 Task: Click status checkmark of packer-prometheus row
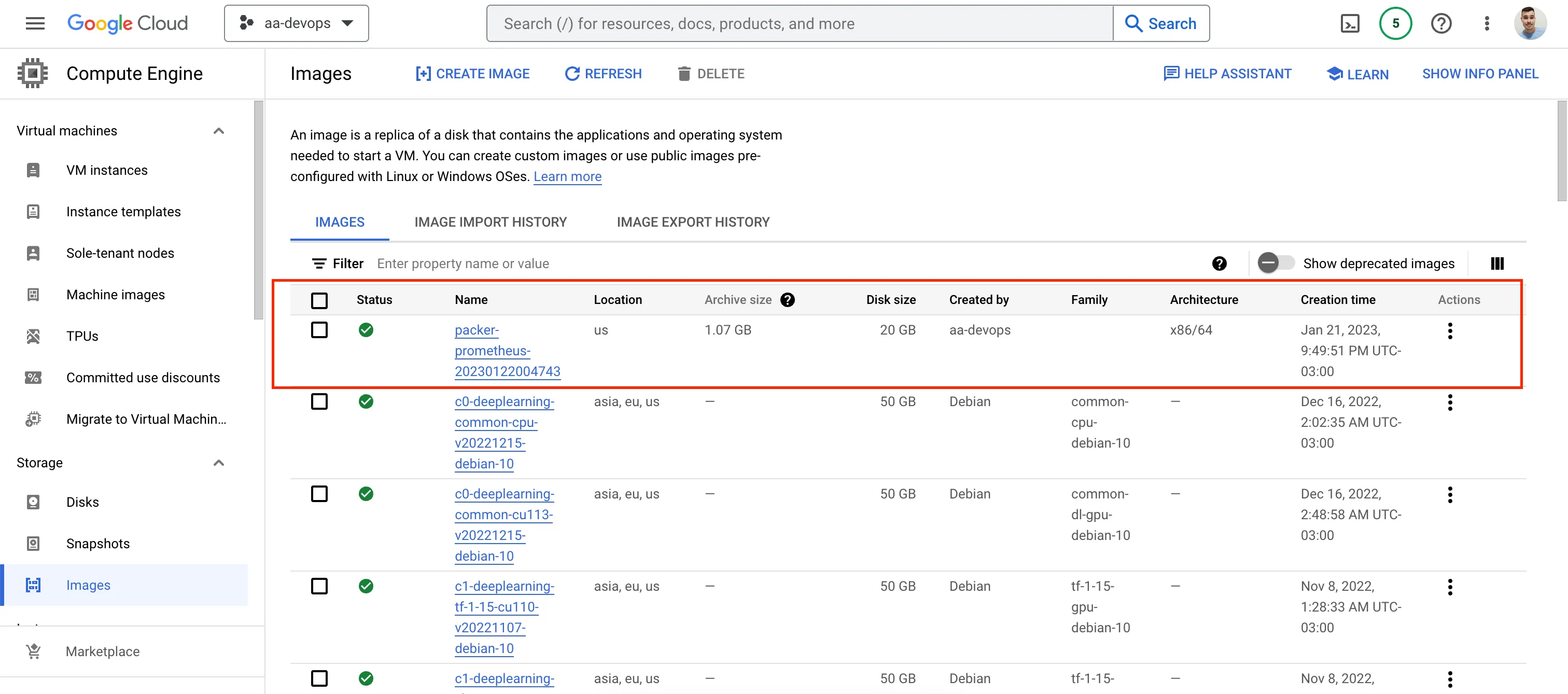point(365,330)
